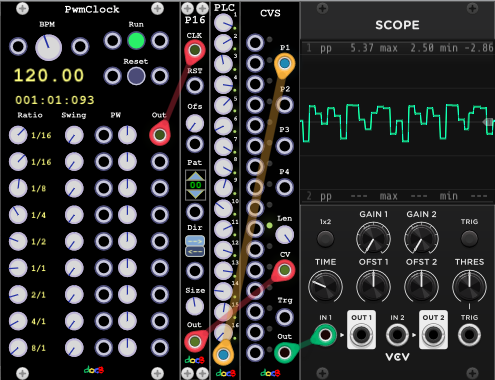Click the CVS Trg input jack

pos(284,317)
